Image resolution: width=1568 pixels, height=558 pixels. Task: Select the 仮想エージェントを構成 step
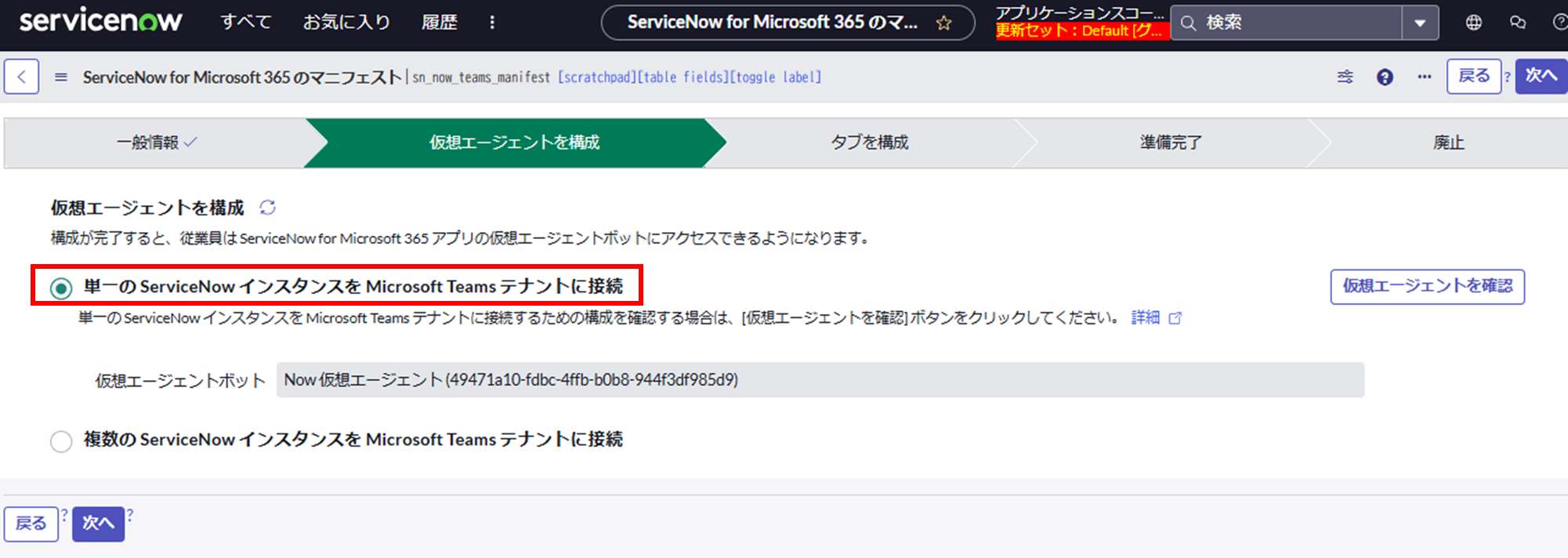pos(514,143)
